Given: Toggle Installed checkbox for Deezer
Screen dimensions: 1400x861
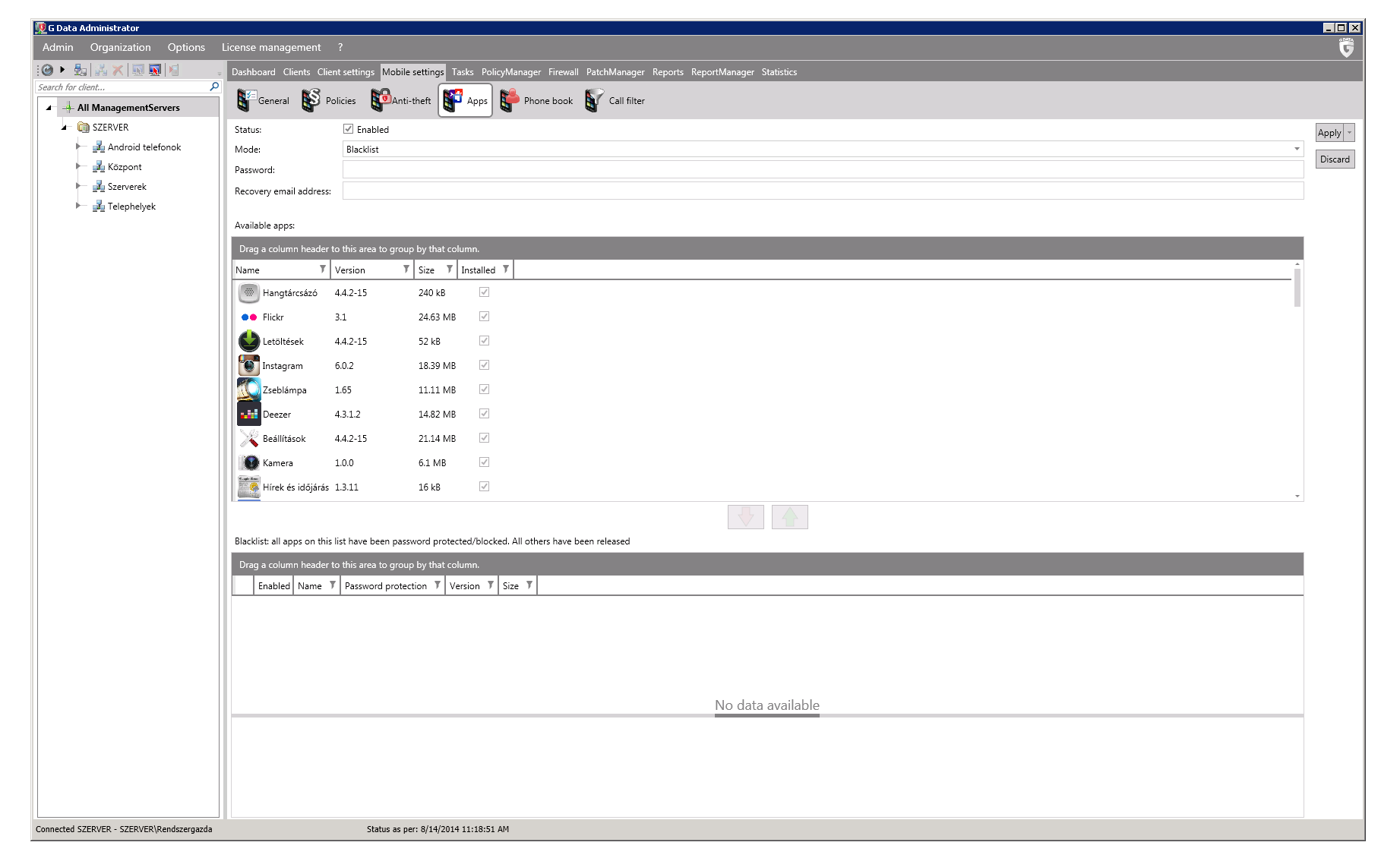Looking at the screenshot, I should click(484, 414).
